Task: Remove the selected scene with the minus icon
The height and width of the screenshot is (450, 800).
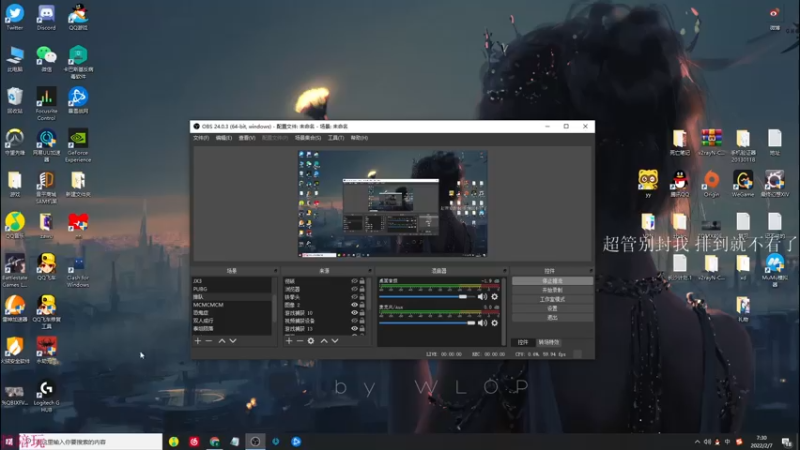Action: (x=209, y=341)
